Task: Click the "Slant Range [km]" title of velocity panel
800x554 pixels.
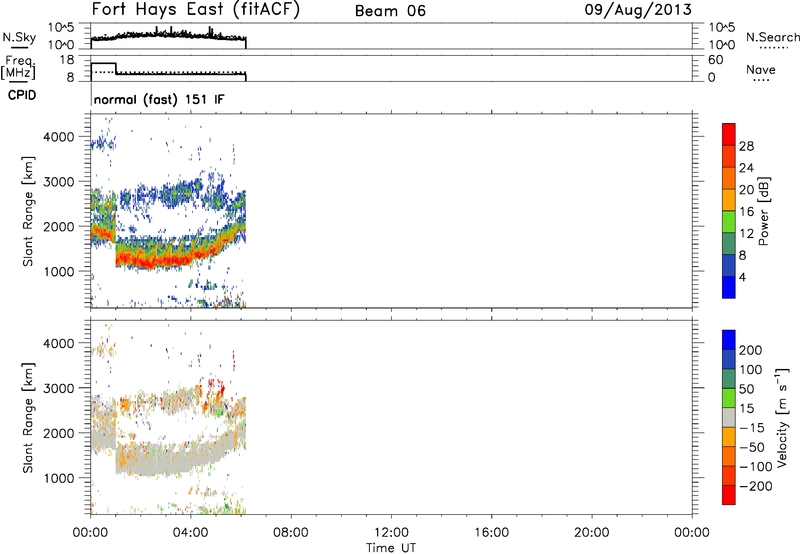Action: click(x=28, y=418)
